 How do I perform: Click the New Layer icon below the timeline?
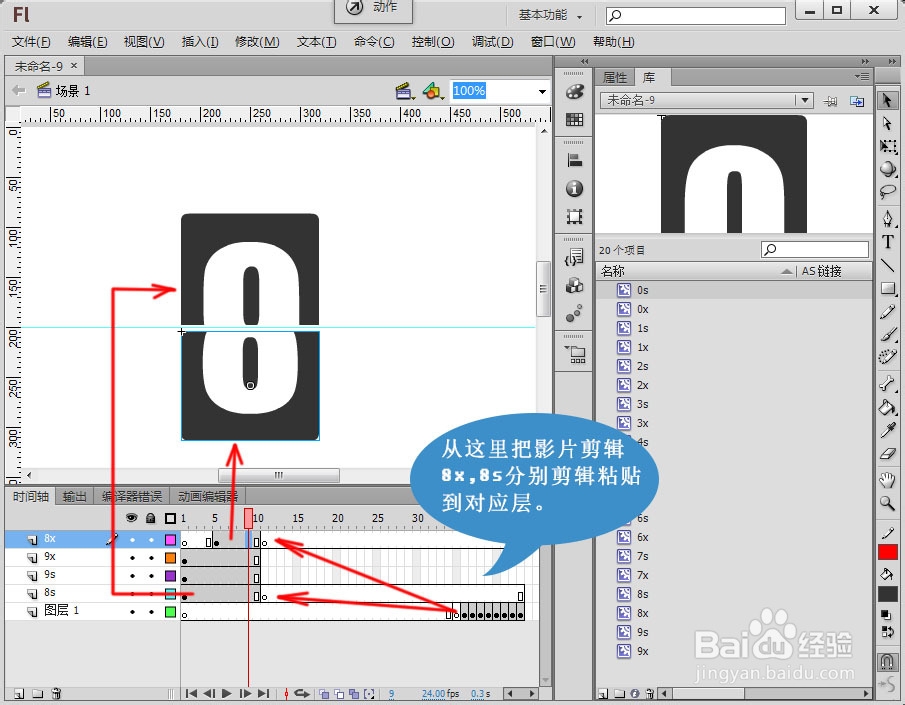(x=18, y=692)
